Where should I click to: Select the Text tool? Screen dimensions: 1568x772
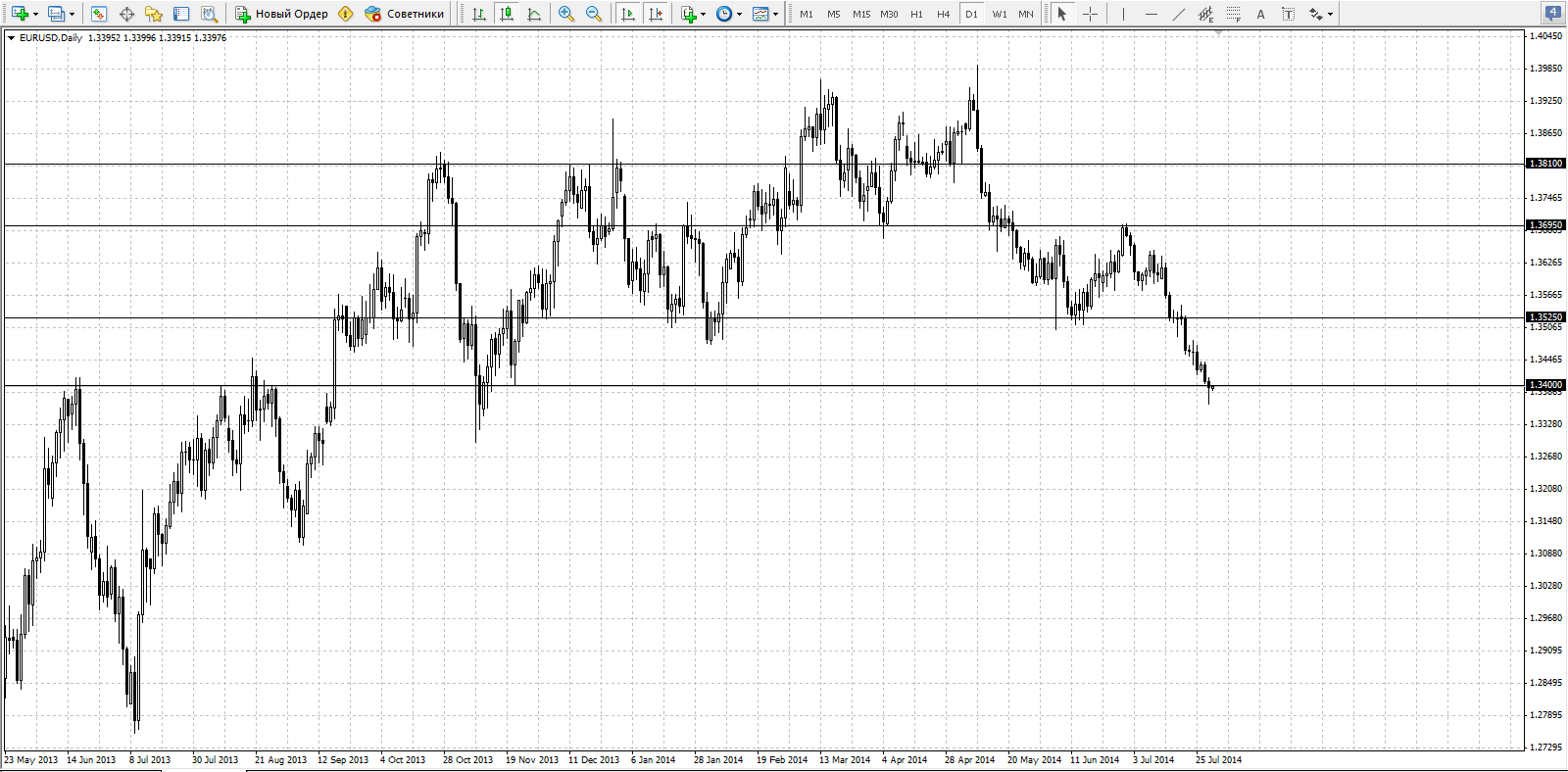tap(1260, 14)
